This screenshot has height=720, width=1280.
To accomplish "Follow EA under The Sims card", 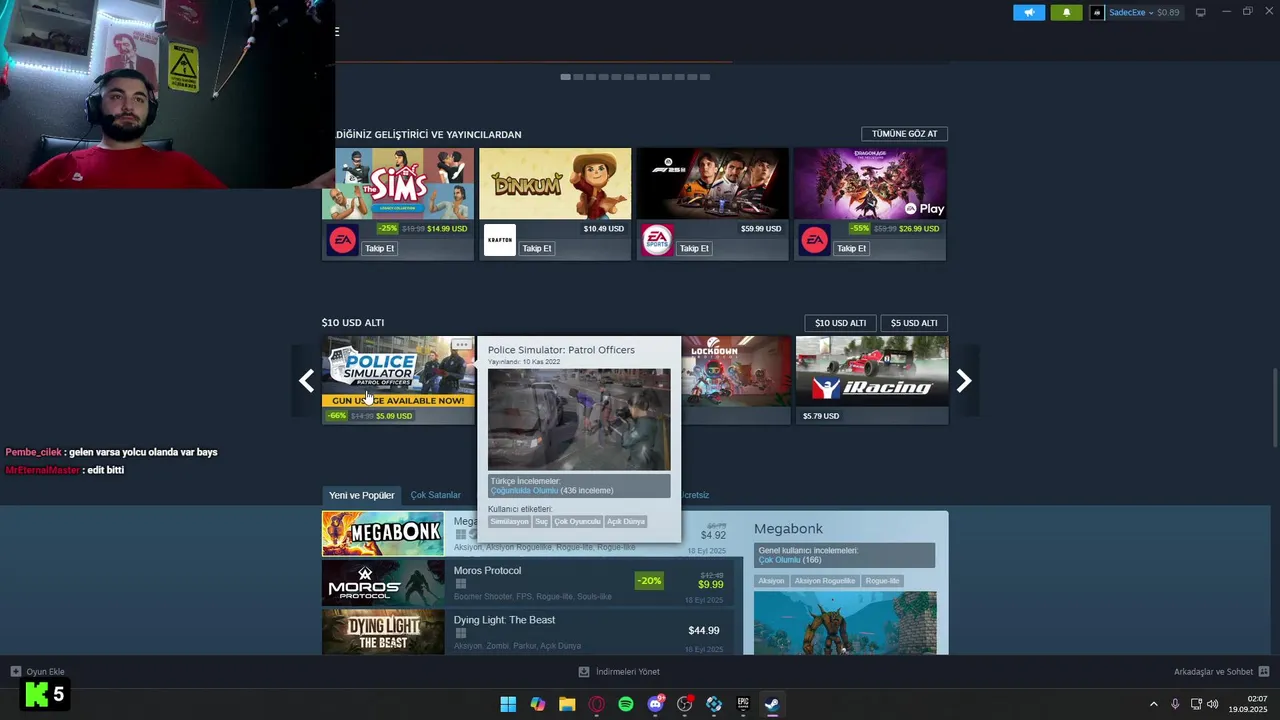I will pyautogui.click(x=380, y=248).
